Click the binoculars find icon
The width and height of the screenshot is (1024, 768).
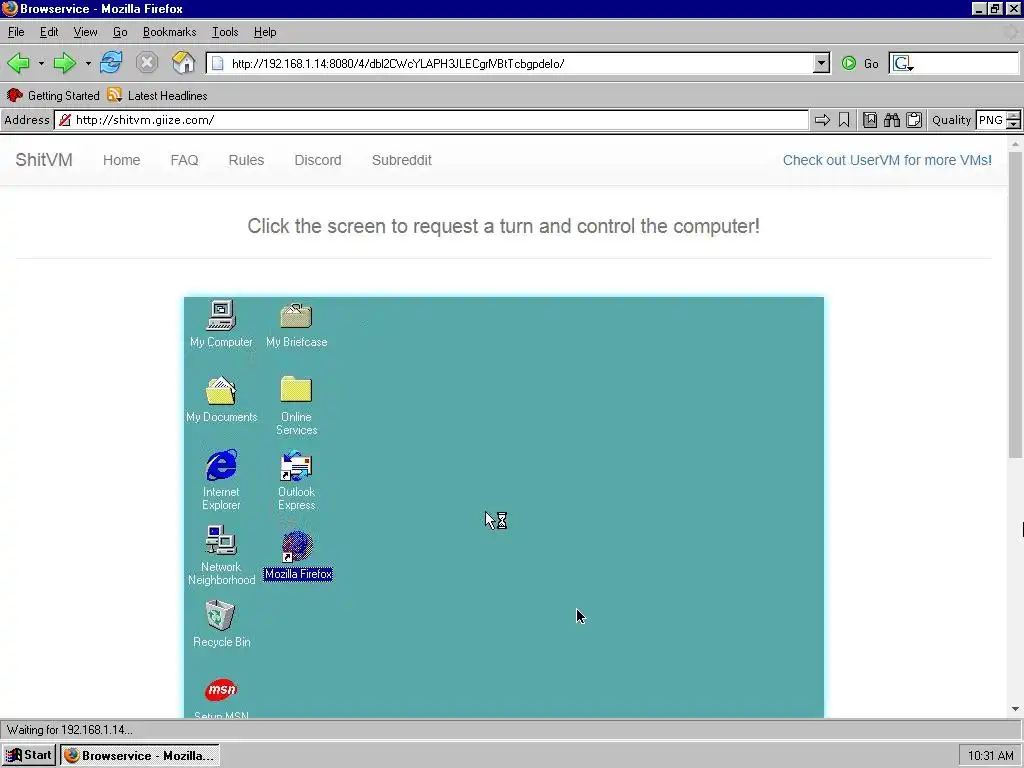[x=892, y=120]
